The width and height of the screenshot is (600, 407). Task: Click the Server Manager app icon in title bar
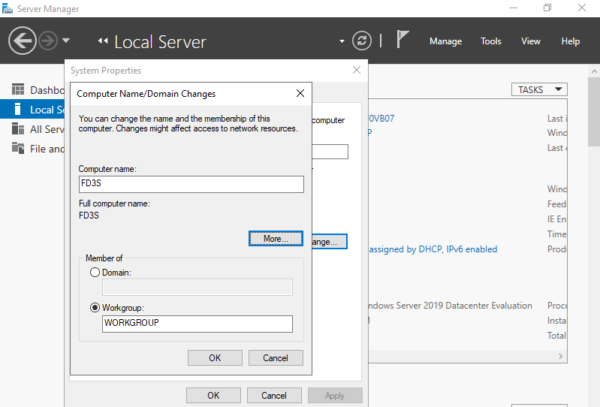click(7, 8)
